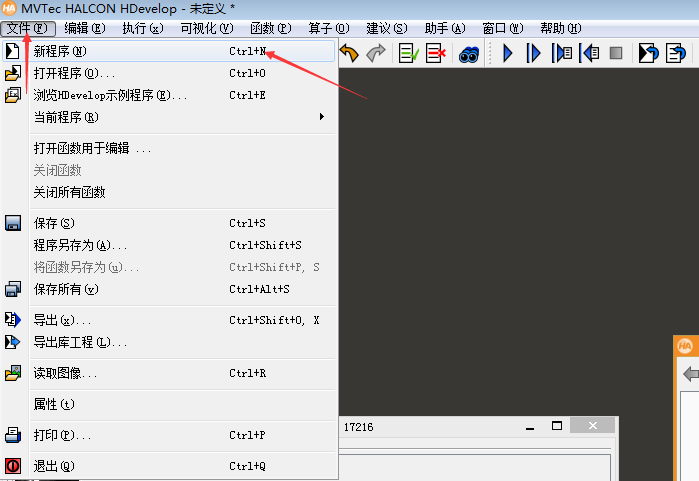
Task: Open the 文件(F) menu
Action: (28, 29)
